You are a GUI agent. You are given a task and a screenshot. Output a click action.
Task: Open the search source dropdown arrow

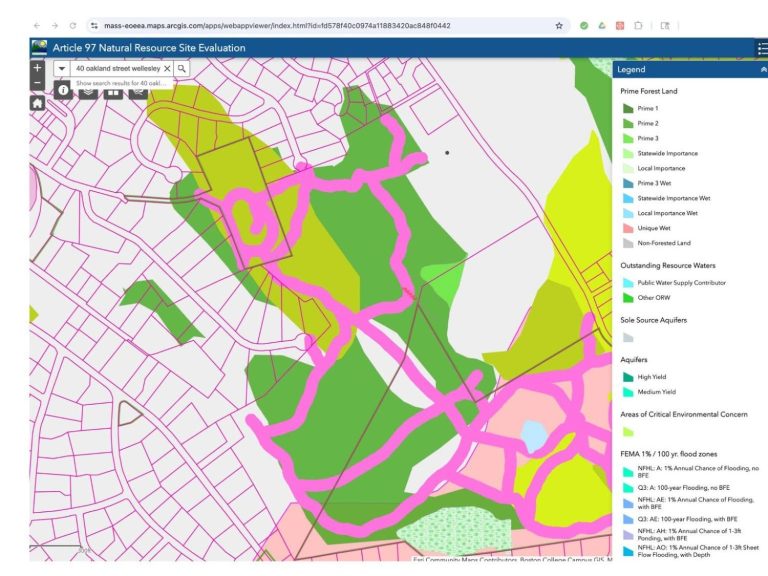click(62, 68)
